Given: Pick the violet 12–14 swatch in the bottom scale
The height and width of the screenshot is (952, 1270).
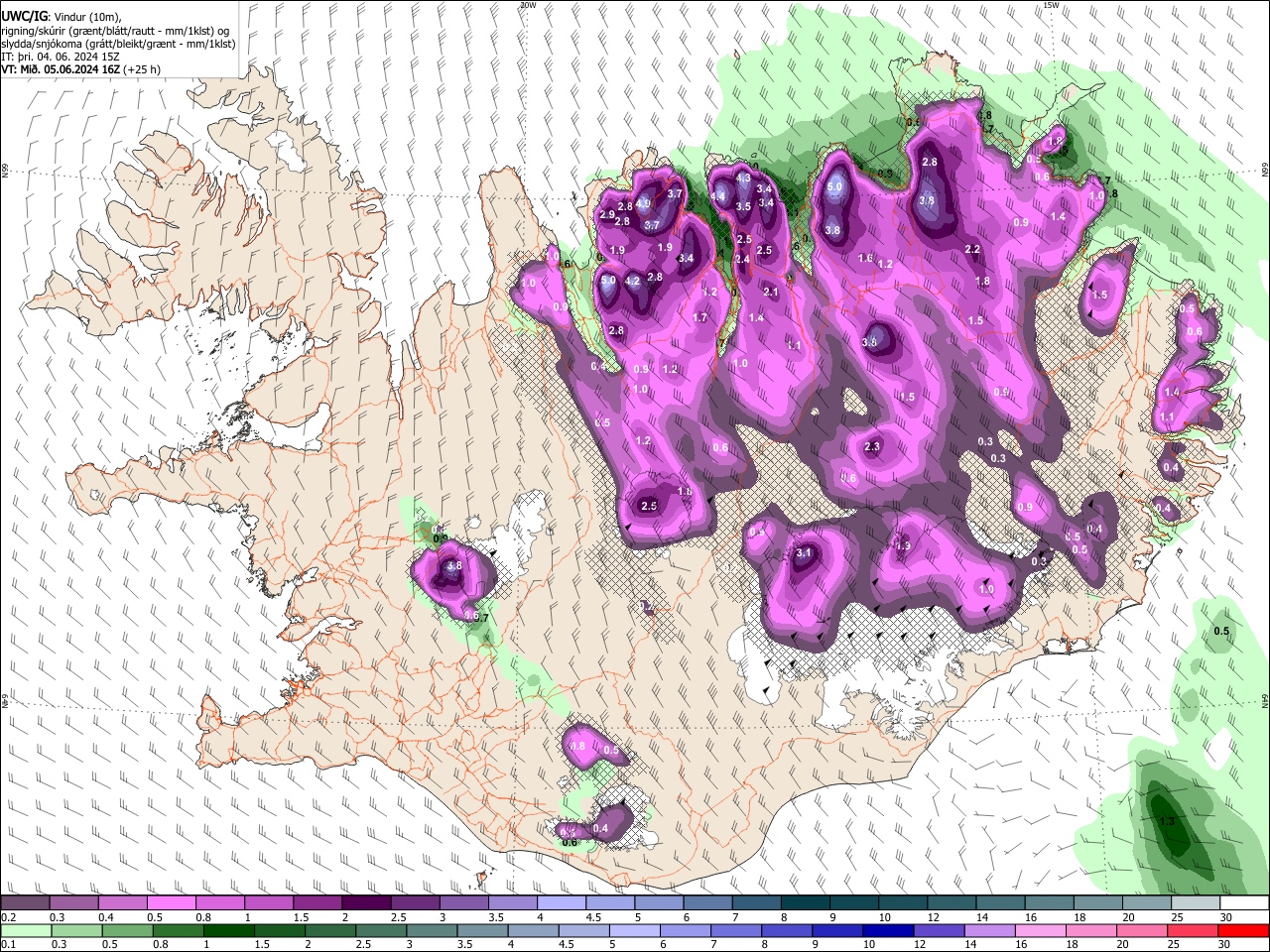Looking at the screenshot, I should (937, 930).
